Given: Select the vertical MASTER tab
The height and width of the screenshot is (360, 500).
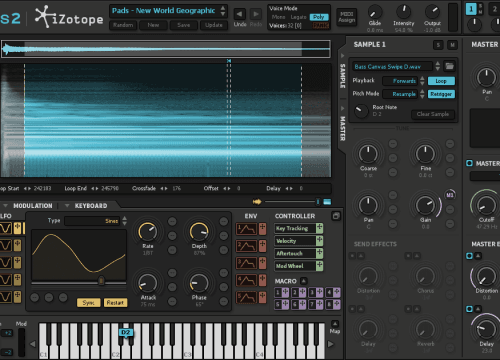Looking at the screenshot, I should 342,128.
